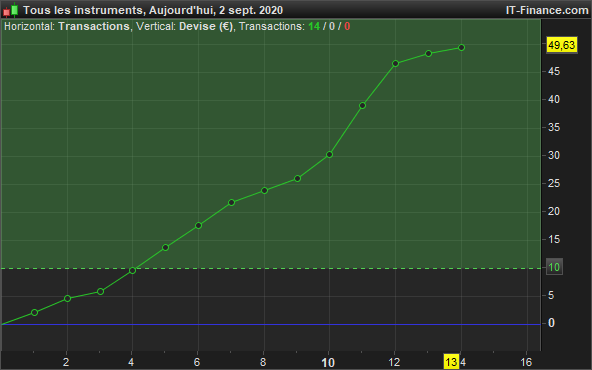The image size is (592, 370).
Task: Open the IT-Finance.com link
Action: coord(547,10)
